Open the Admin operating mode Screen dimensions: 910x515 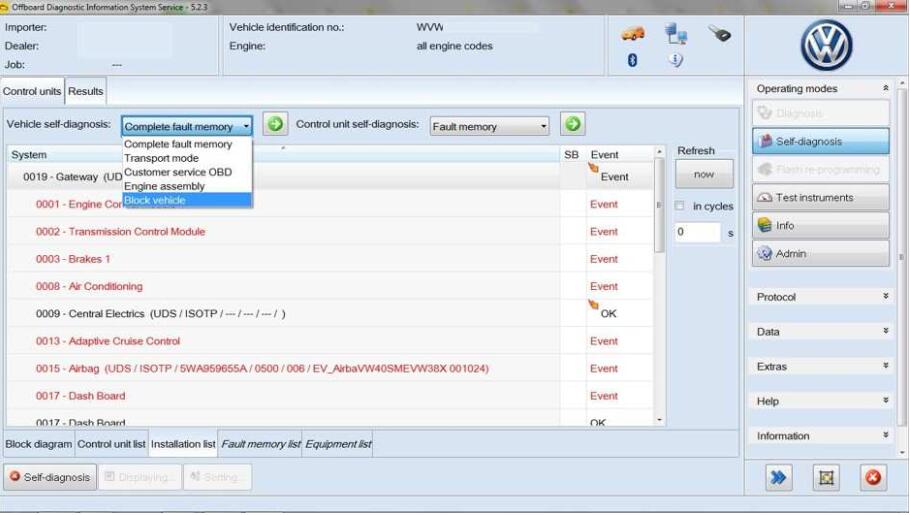tap(821, 254)
